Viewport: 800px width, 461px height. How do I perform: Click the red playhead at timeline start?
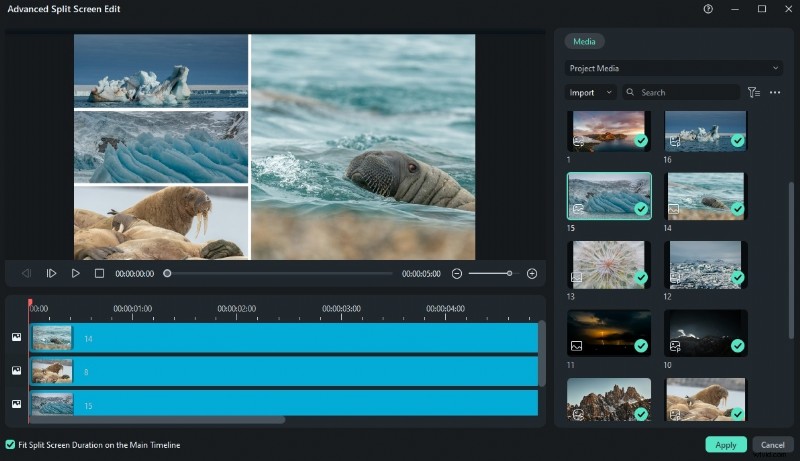30,303
